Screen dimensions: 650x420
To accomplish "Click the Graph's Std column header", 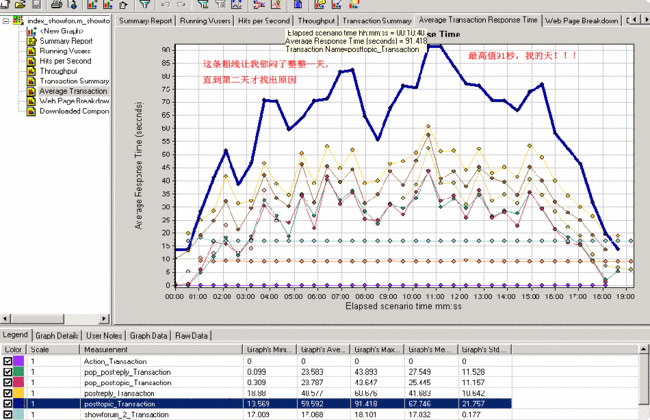I will coord(485,350).
